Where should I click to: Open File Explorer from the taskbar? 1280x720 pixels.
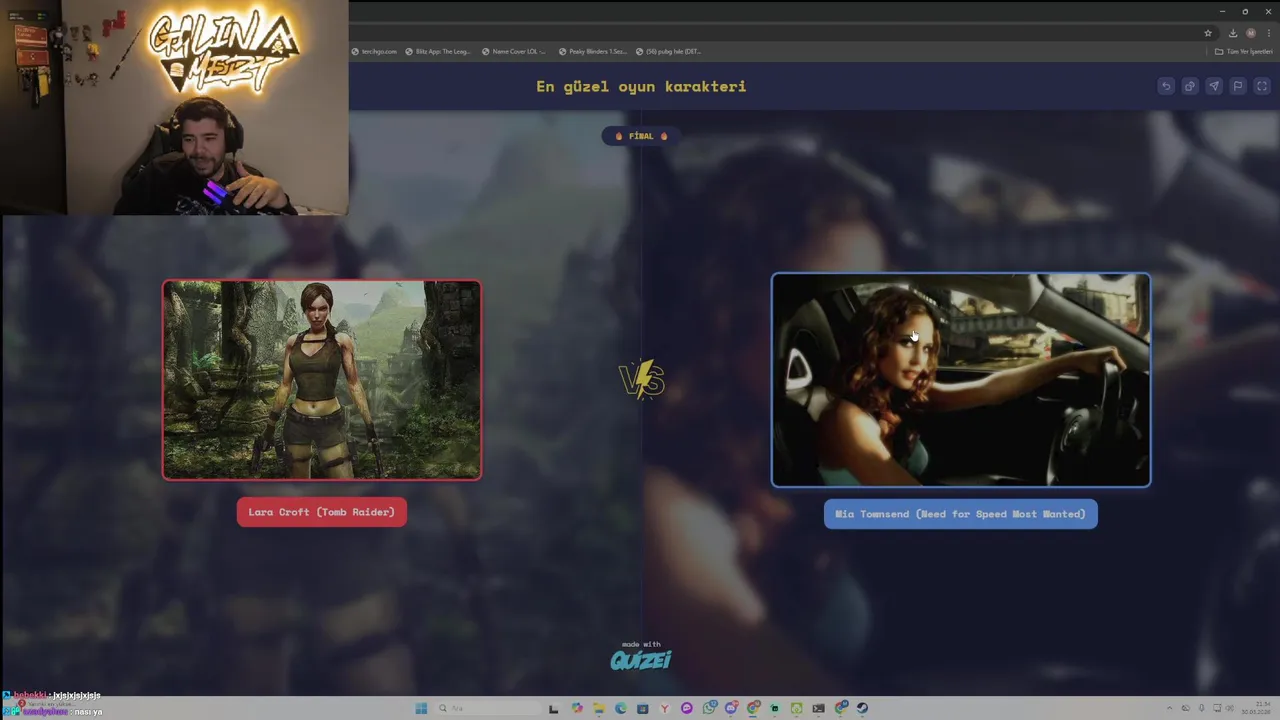click(599, 708)
